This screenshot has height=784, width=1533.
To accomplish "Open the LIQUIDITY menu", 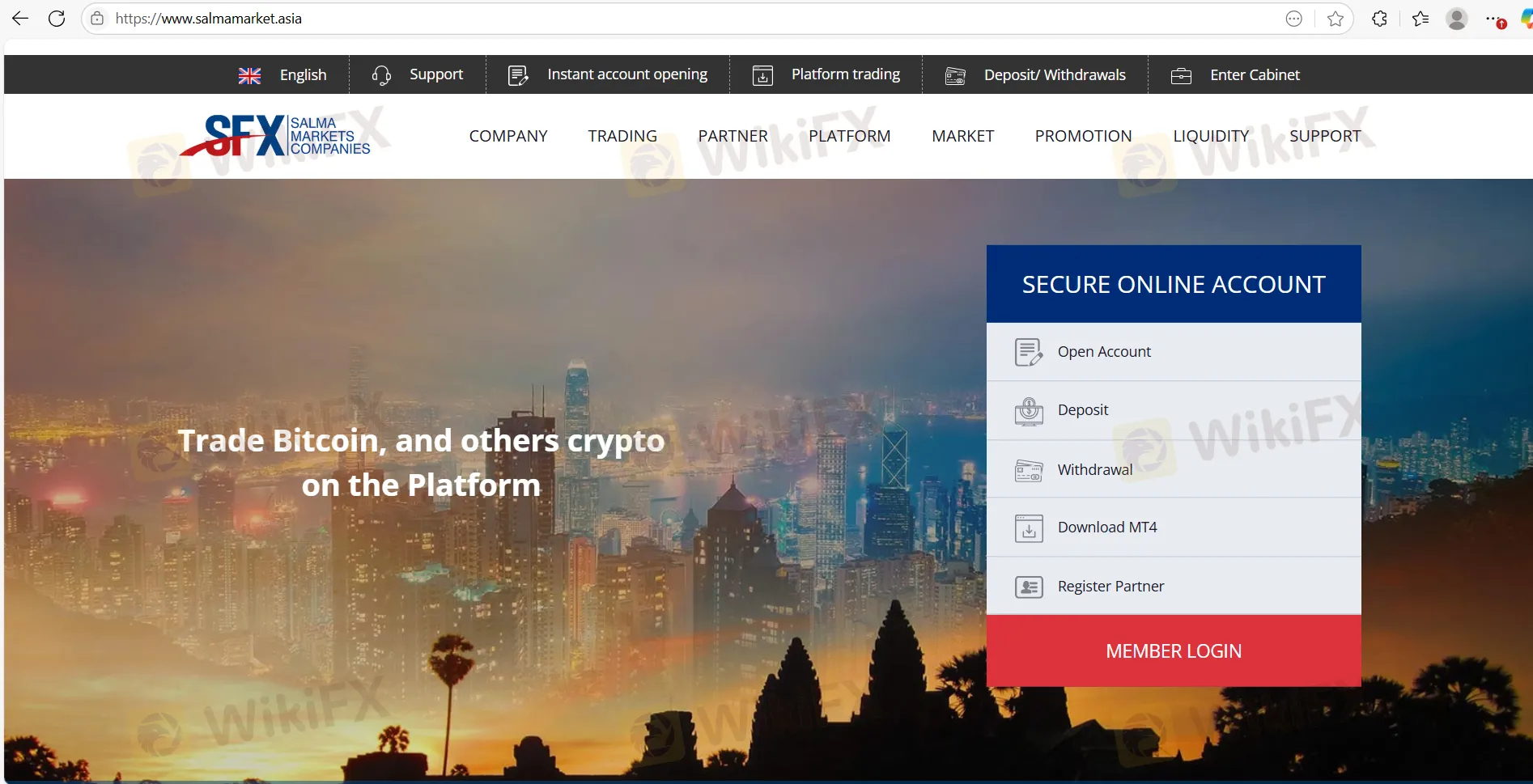I will pyautogui.click(x=1212, y=136).
